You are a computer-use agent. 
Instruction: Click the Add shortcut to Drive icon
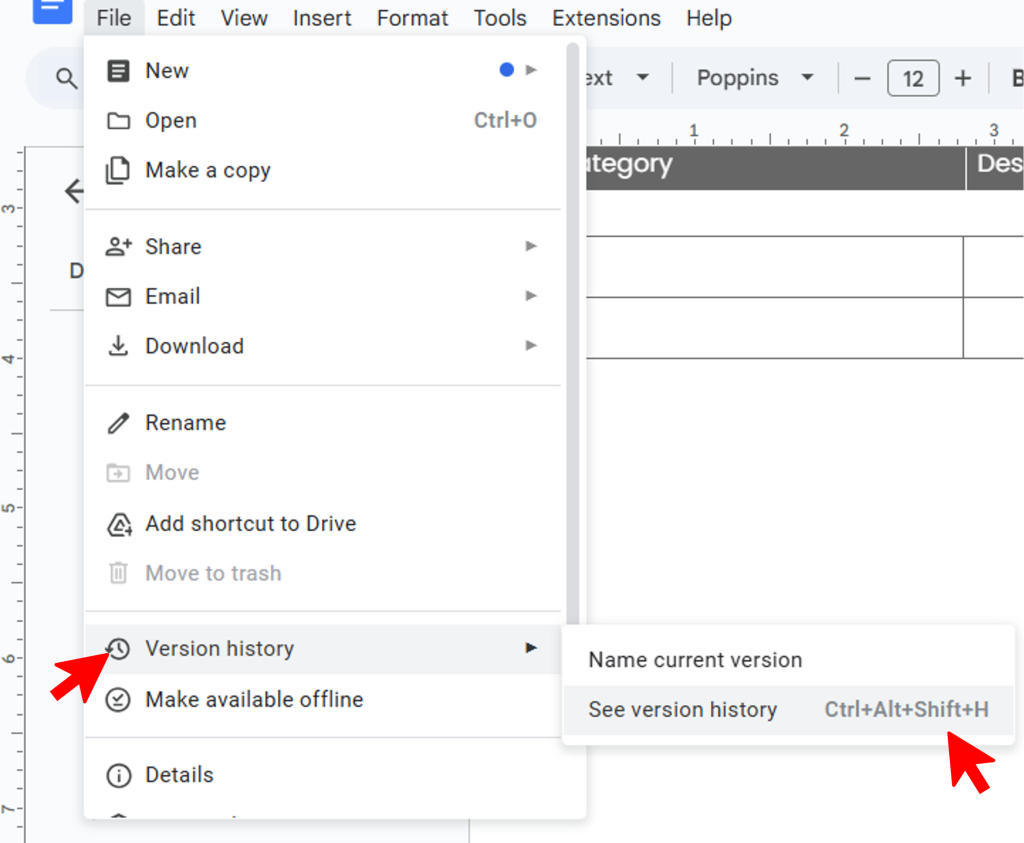click(x=118, y=524)
